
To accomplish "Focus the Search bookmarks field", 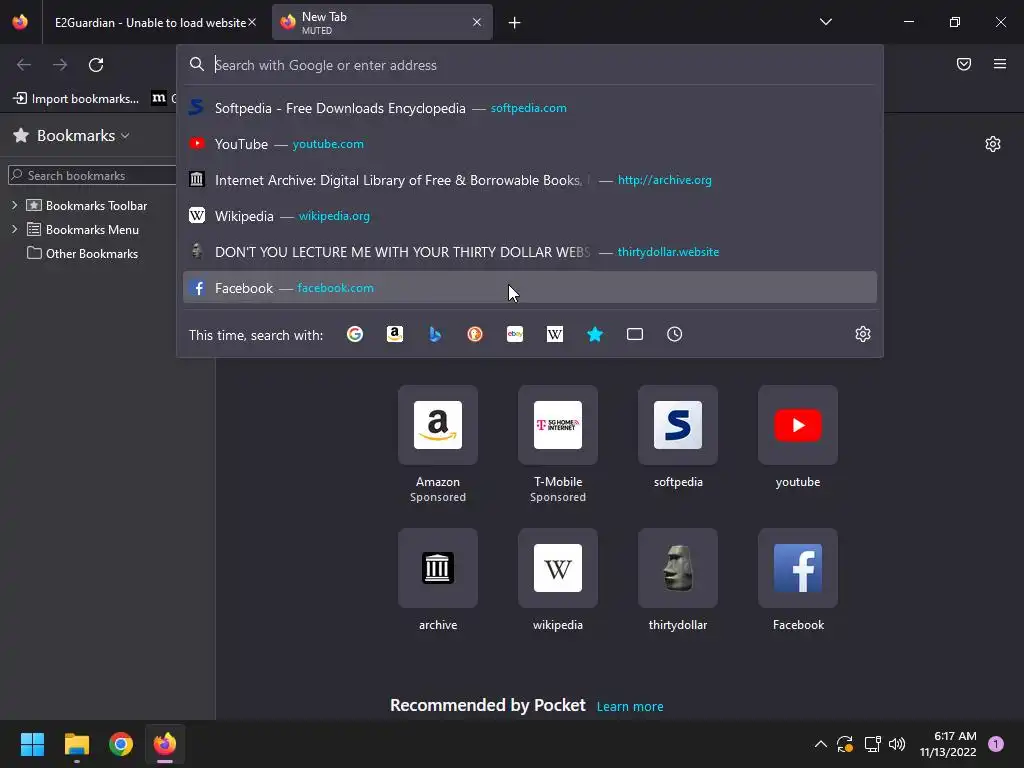I will pos(93,175).
